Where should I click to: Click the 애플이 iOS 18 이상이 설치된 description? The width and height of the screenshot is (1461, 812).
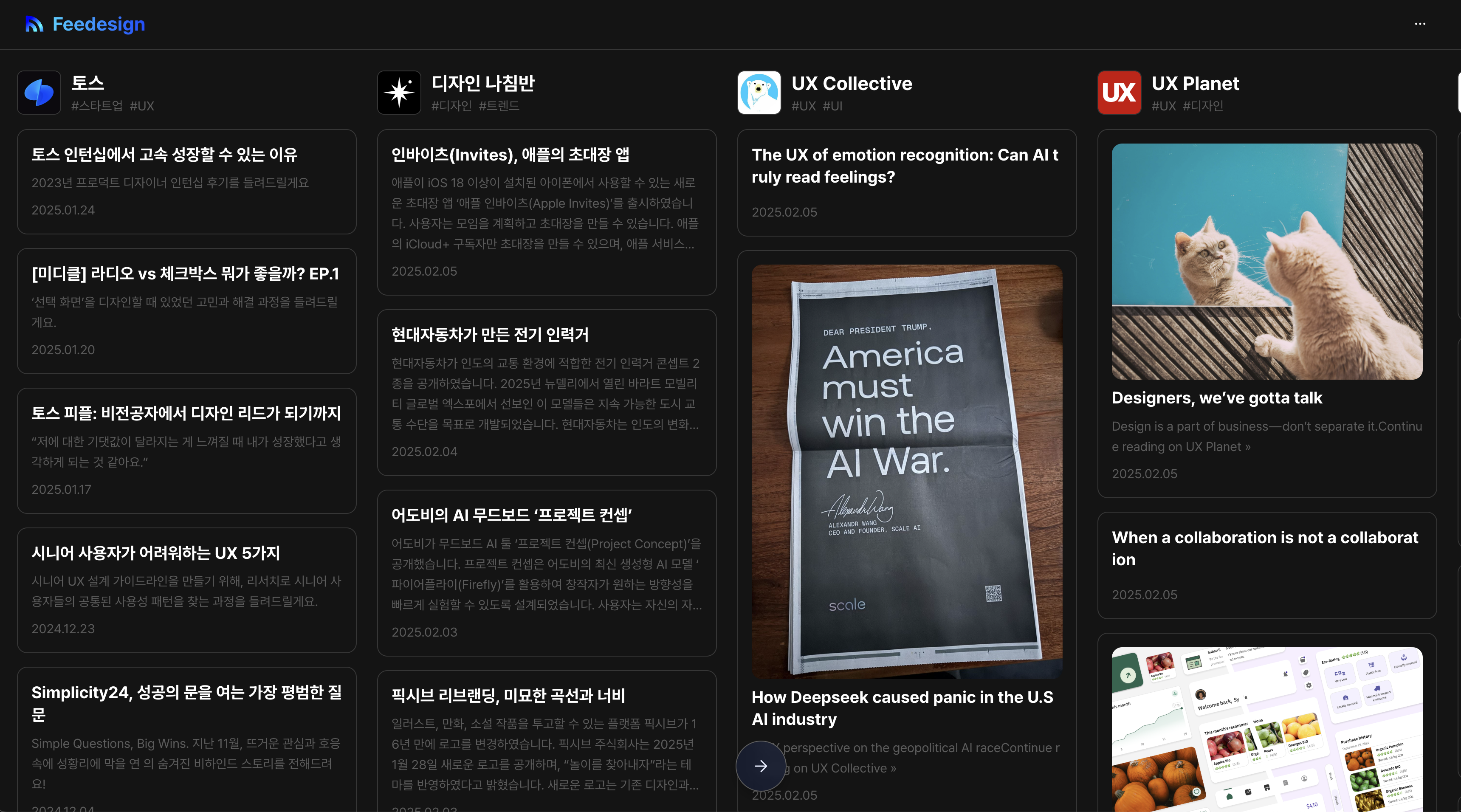545,213
